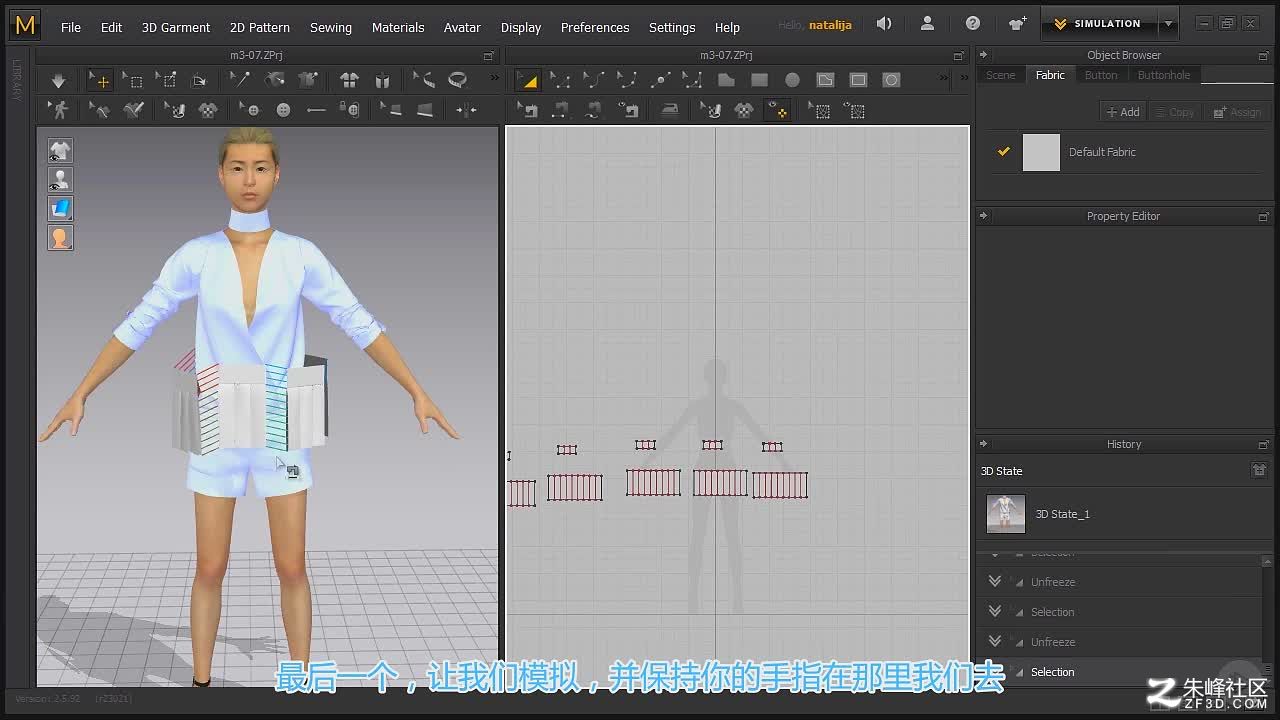Click the Assign fabric button
Viewport: 1280px width, 720px height.
[1237, 112]
